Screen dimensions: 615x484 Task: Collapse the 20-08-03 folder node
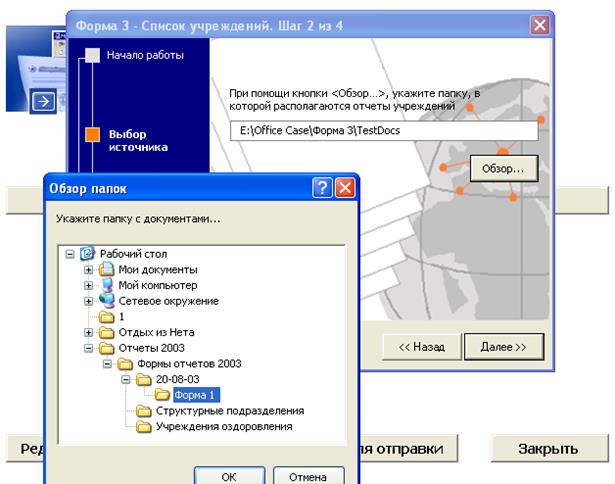[126, 380]
